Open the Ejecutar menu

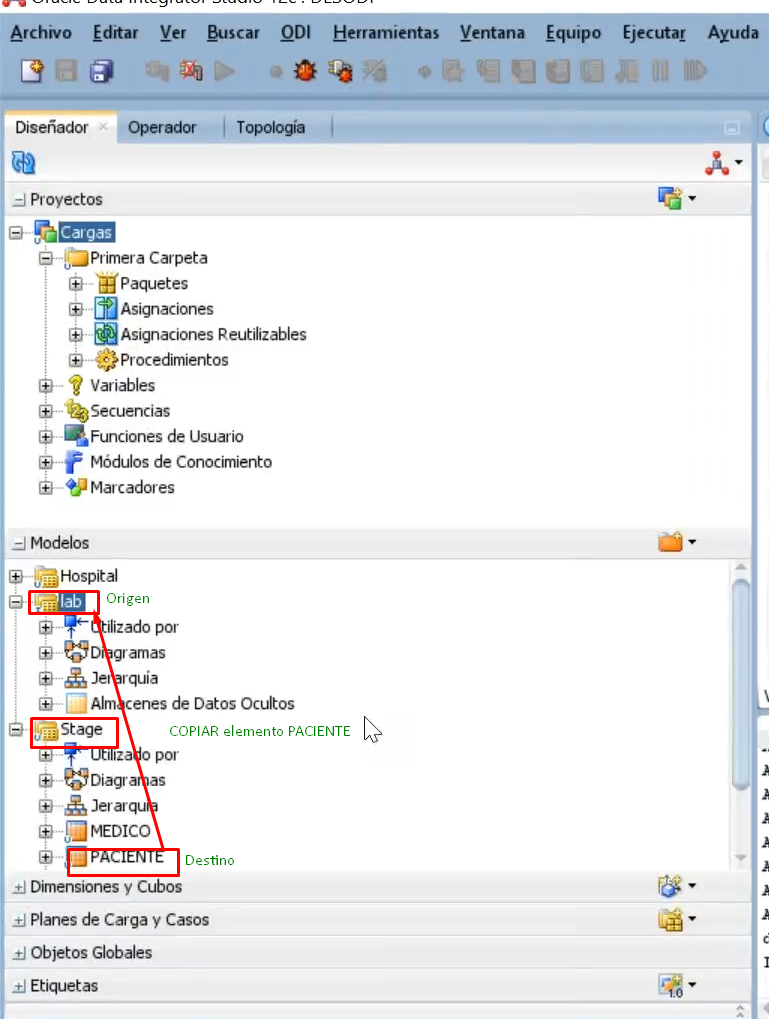654,32
